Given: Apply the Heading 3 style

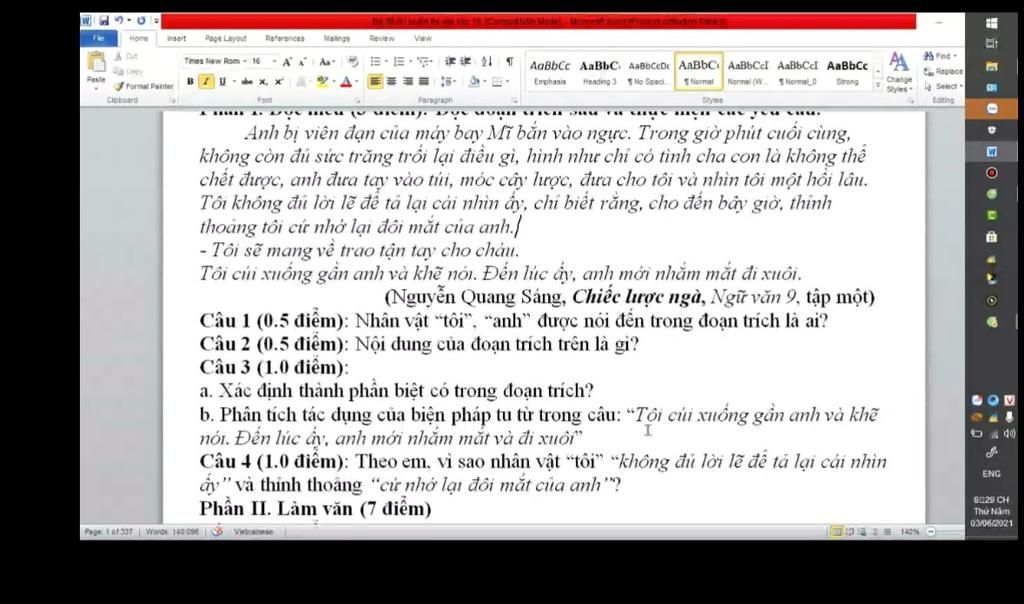Looking at the screenshot, I should (x=600, y=72).
